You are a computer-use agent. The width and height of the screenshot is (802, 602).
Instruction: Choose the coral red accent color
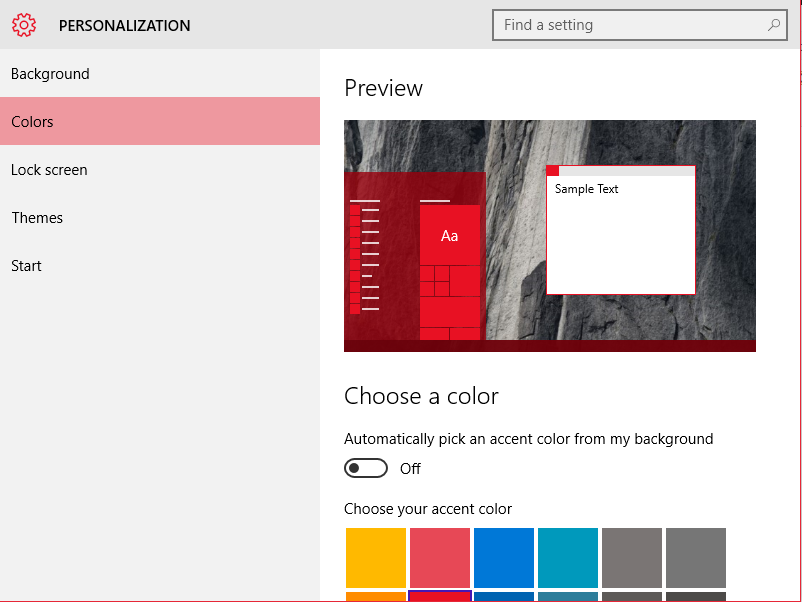440,558
